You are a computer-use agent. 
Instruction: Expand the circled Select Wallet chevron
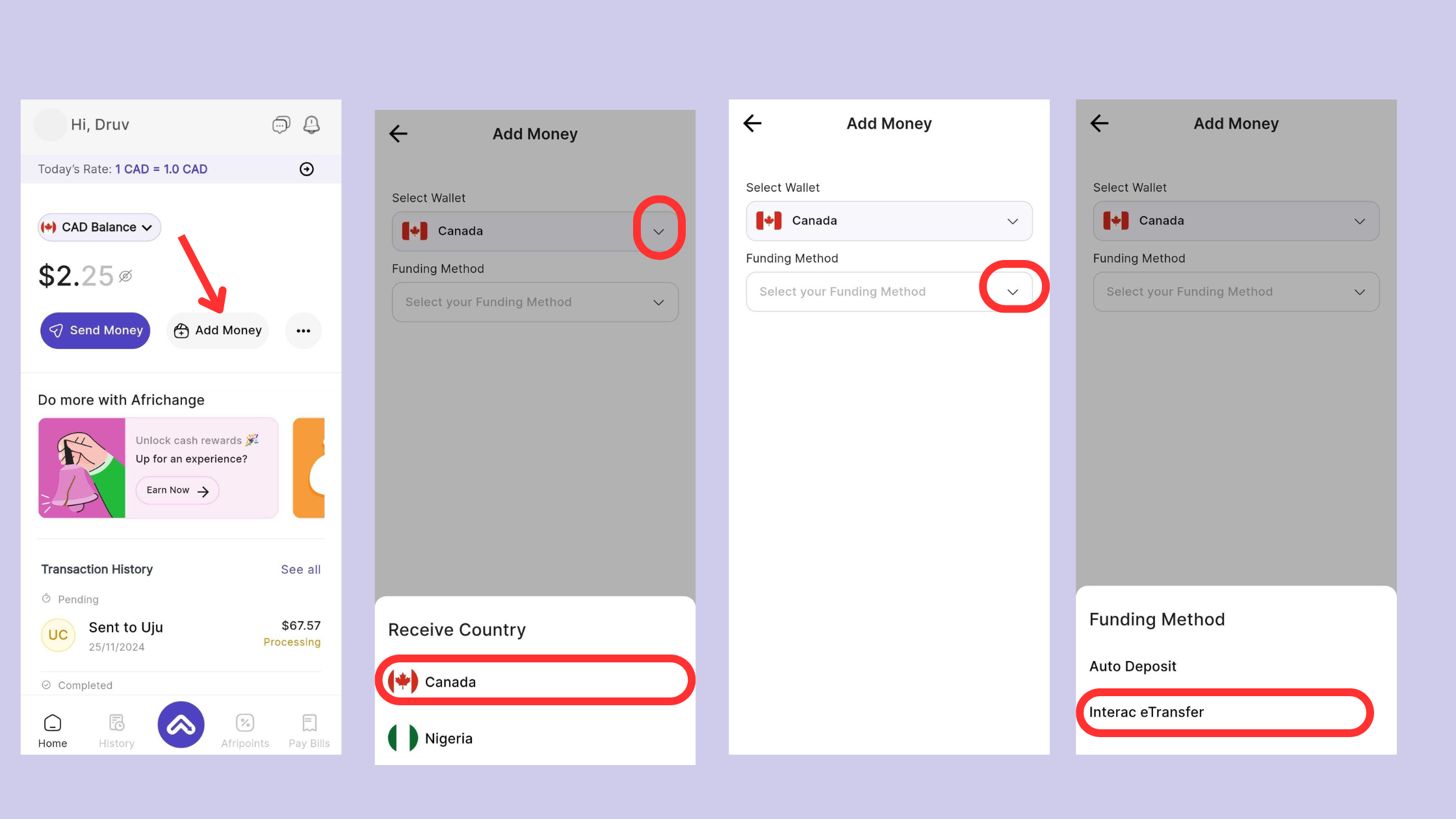pyautogui.click(x=658, y=231)
